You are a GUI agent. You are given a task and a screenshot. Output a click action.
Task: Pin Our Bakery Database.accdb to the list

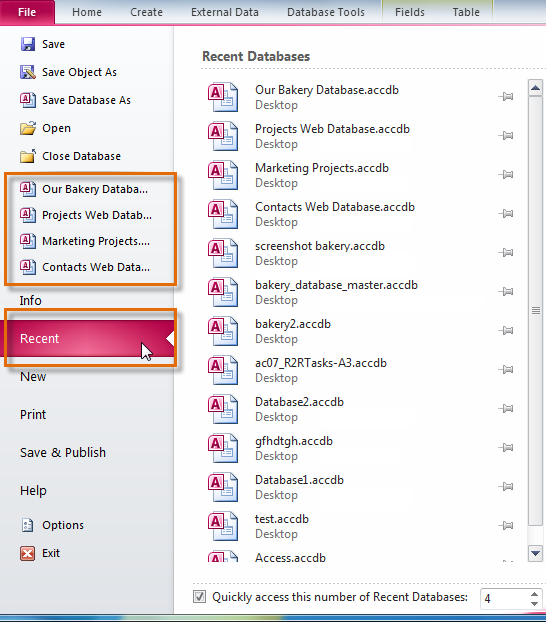pyautogui.click(x=506, y=96)
